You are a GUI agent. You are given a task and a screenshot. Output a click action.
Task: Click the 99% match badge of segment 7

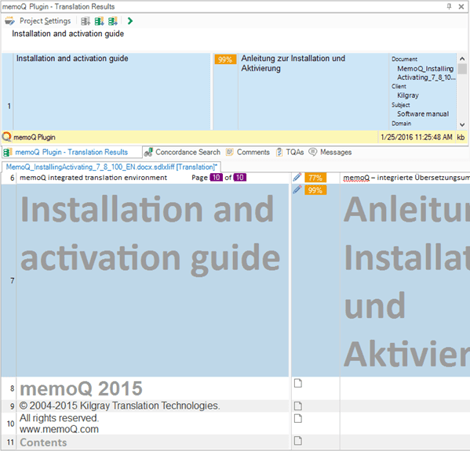315,190
